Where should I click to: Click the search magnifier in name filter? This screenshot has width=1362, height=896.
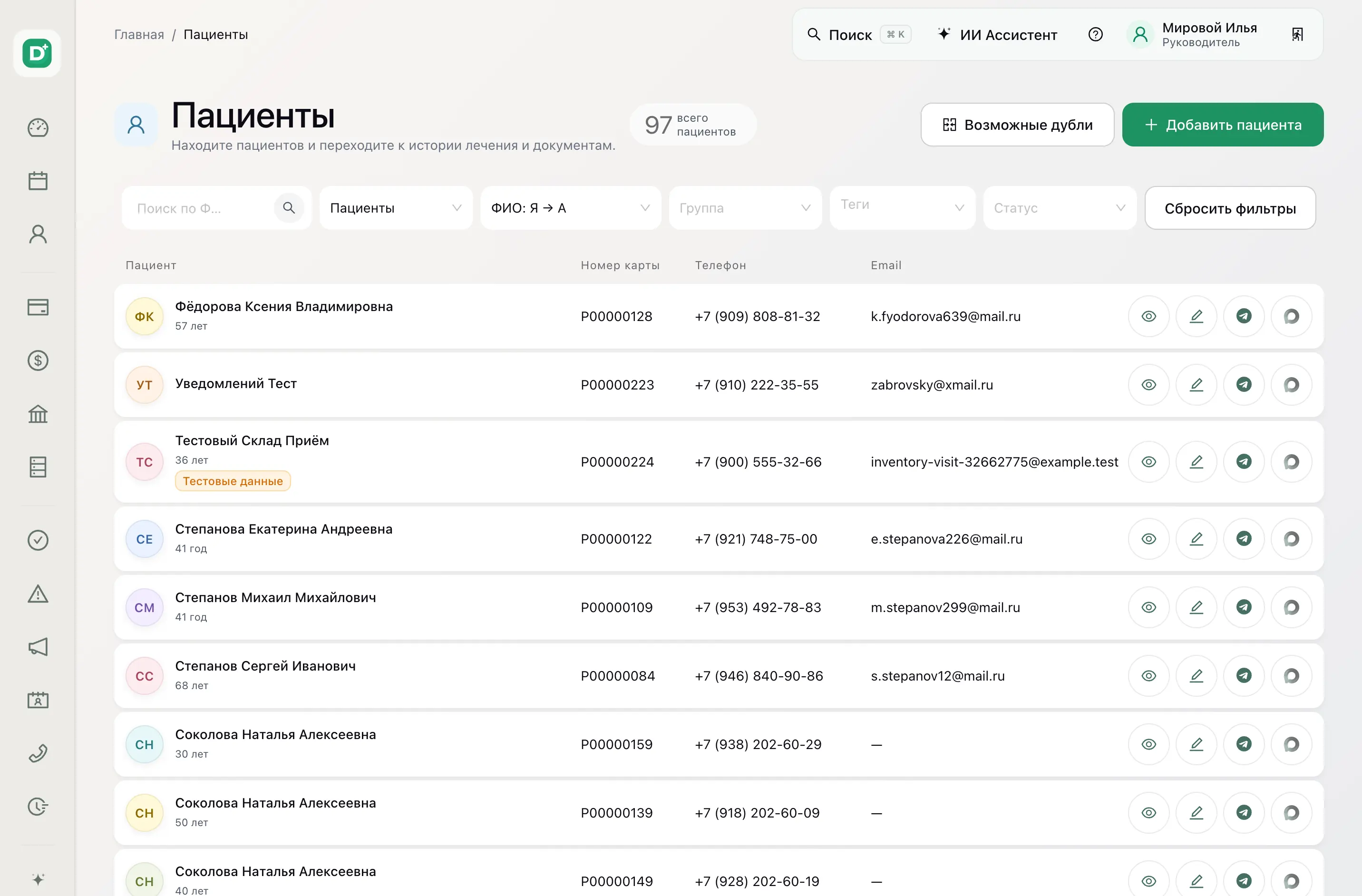(x=289, y=208)
